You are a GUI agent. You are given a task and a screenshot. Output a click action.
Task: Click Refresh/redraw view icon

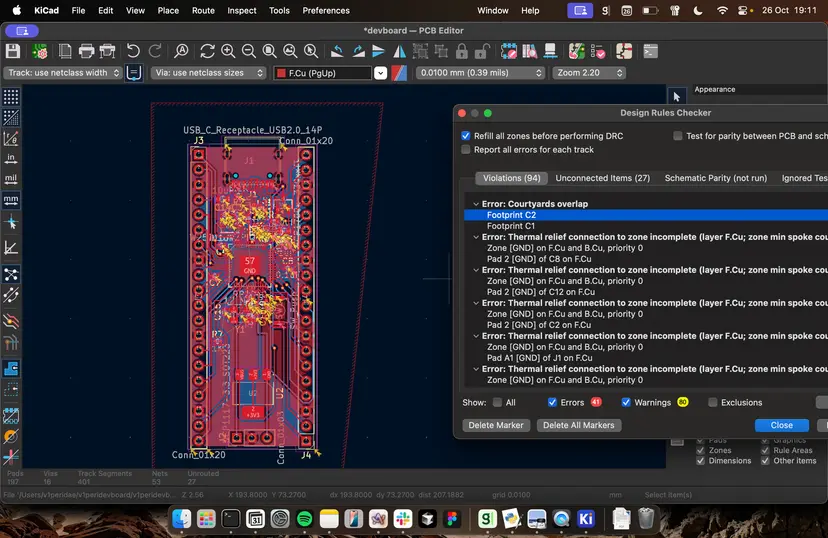(207, 51)
